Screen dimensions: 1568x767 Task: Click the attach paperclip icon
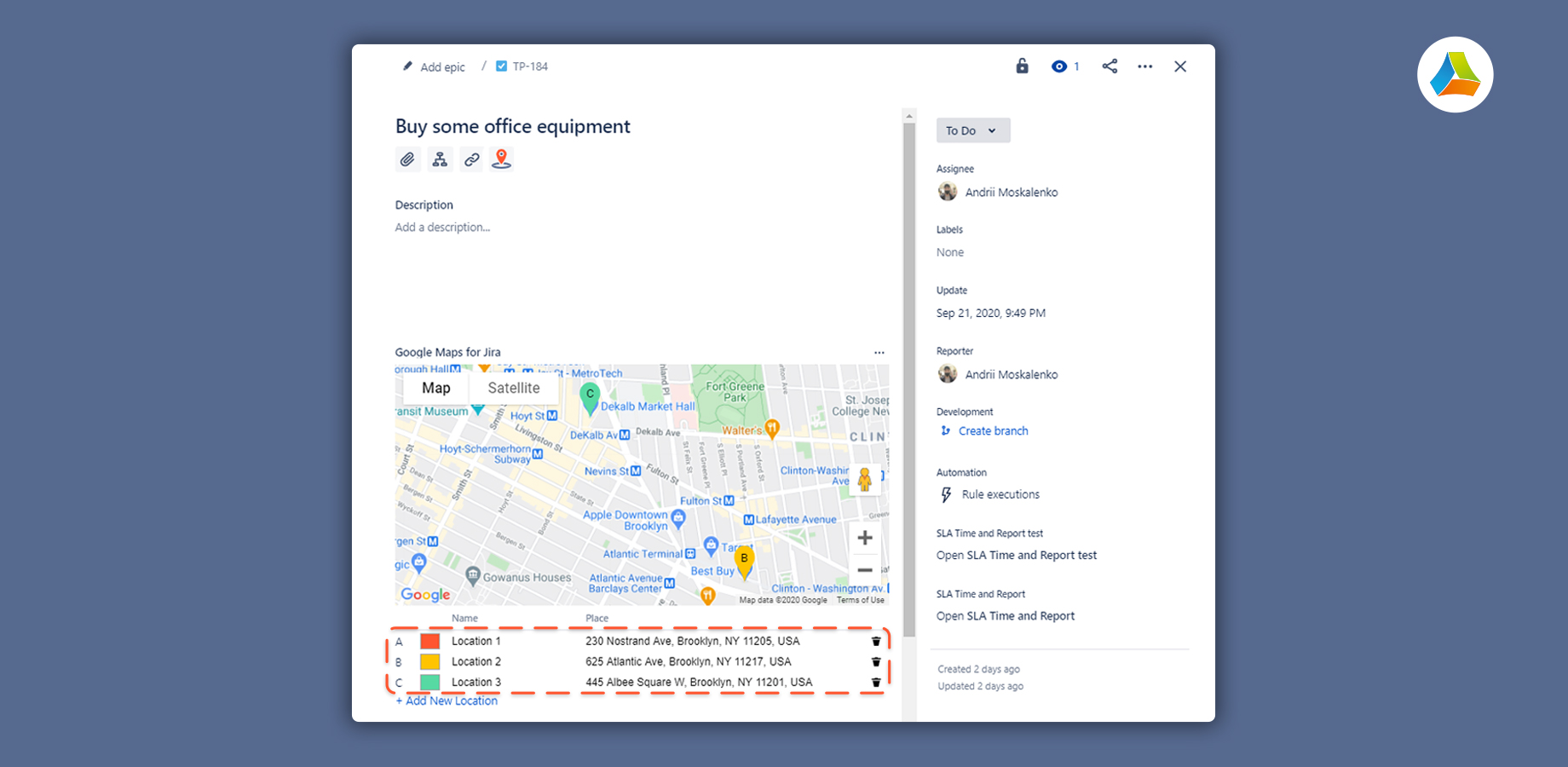[x=407, y=159]
